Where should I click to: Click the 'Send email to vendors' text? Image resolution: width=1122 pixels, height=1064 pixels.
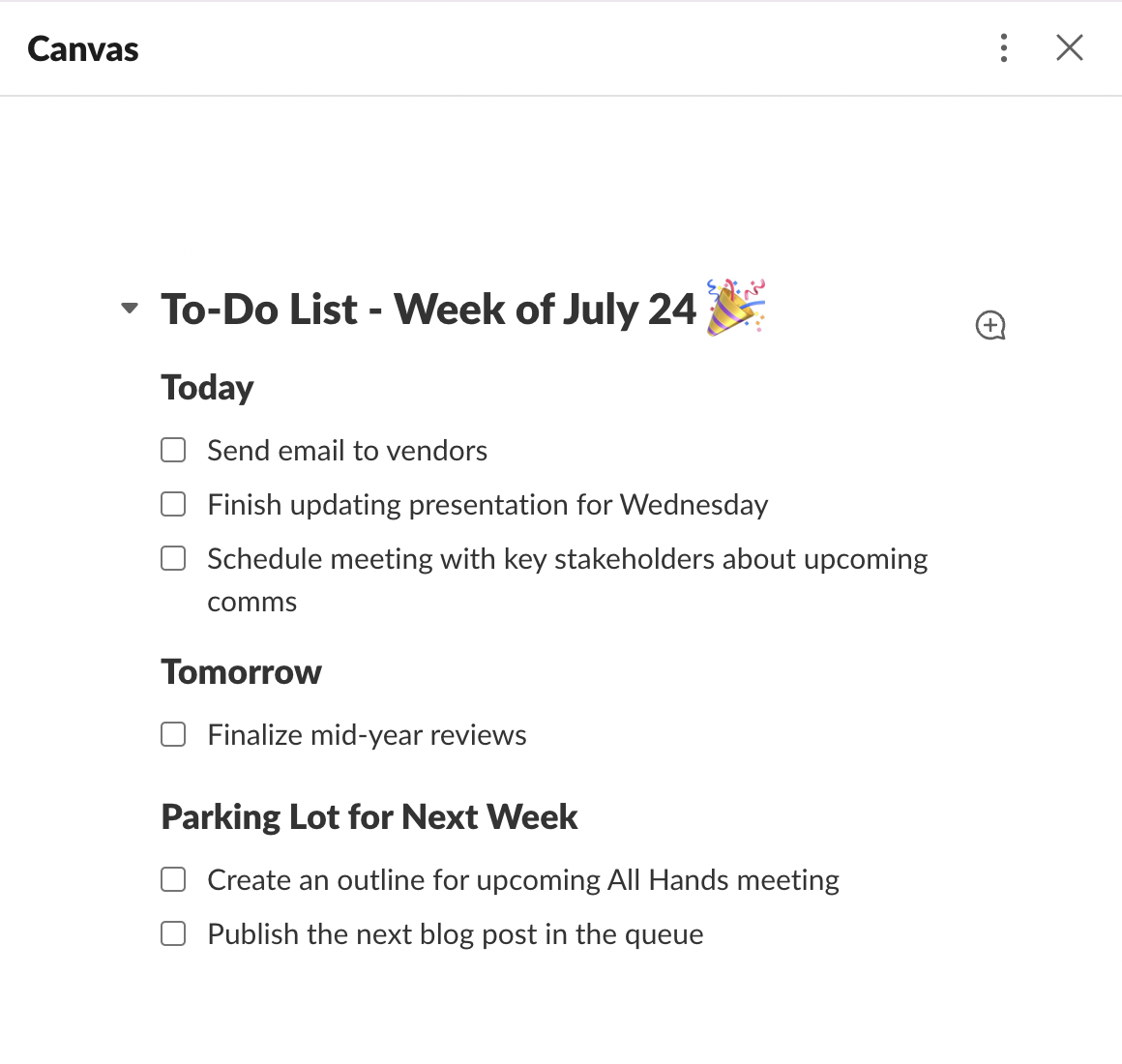coord(346,450)
